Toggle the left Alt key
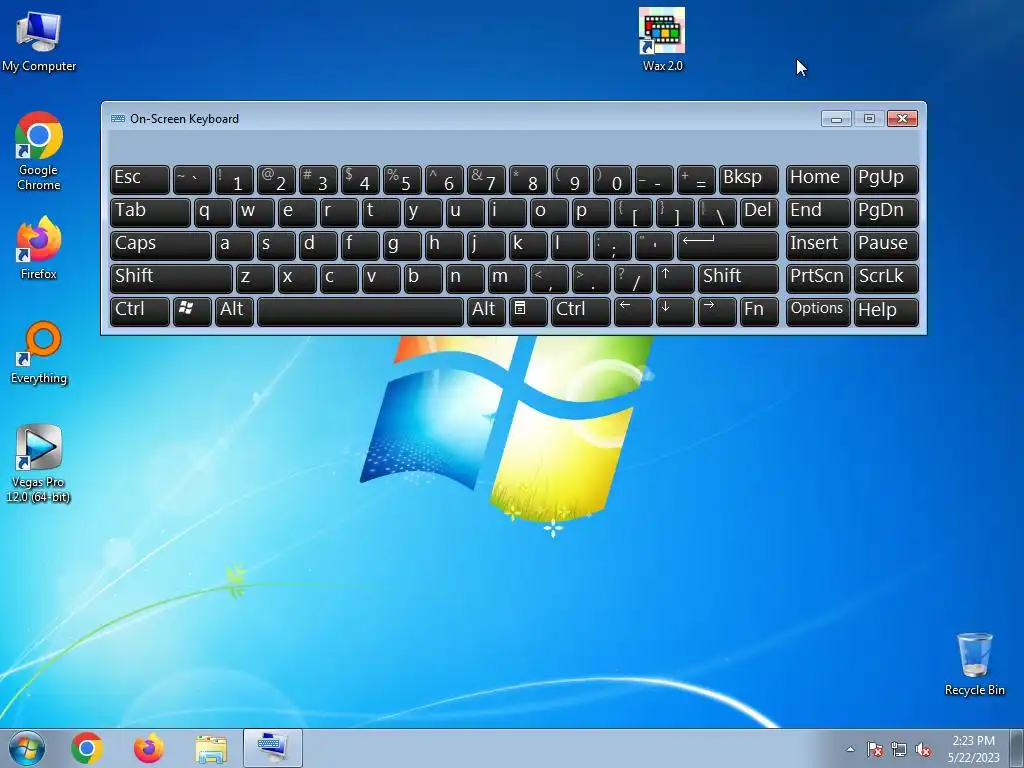 tap(234, 312)
